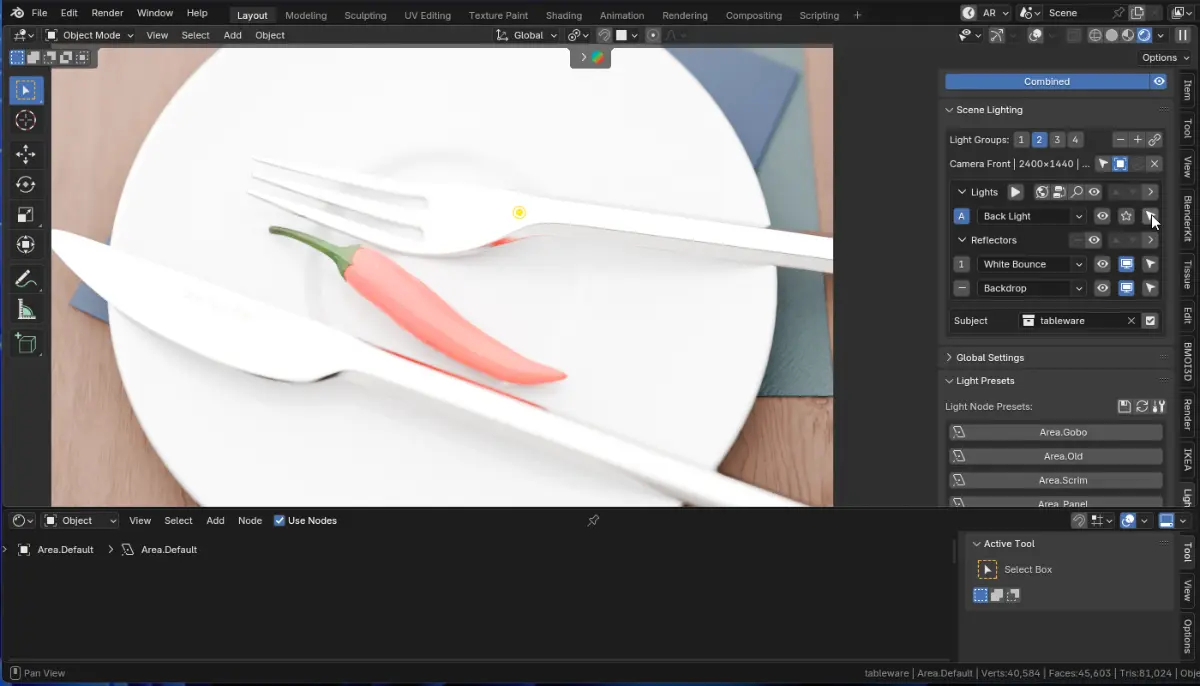
Task: Click the magnifier icon in Lights row
Action: pos(1077,192)
